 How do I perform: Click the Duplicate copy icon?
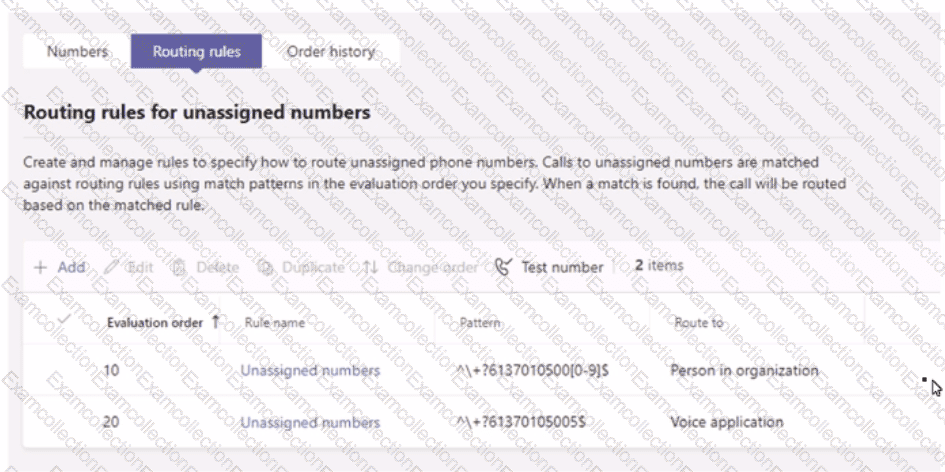(266, 268)
